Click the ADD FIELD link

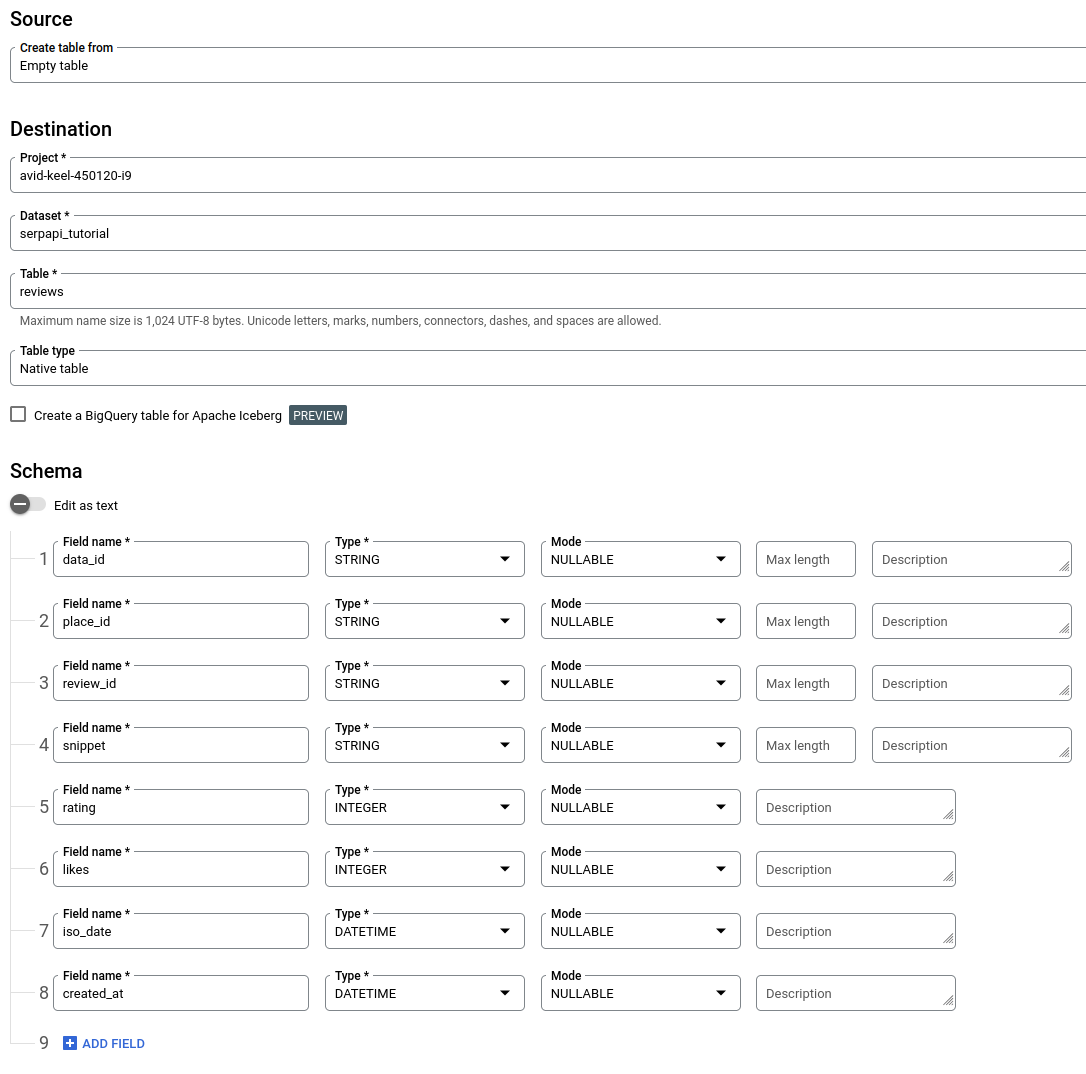point(113,1044)
